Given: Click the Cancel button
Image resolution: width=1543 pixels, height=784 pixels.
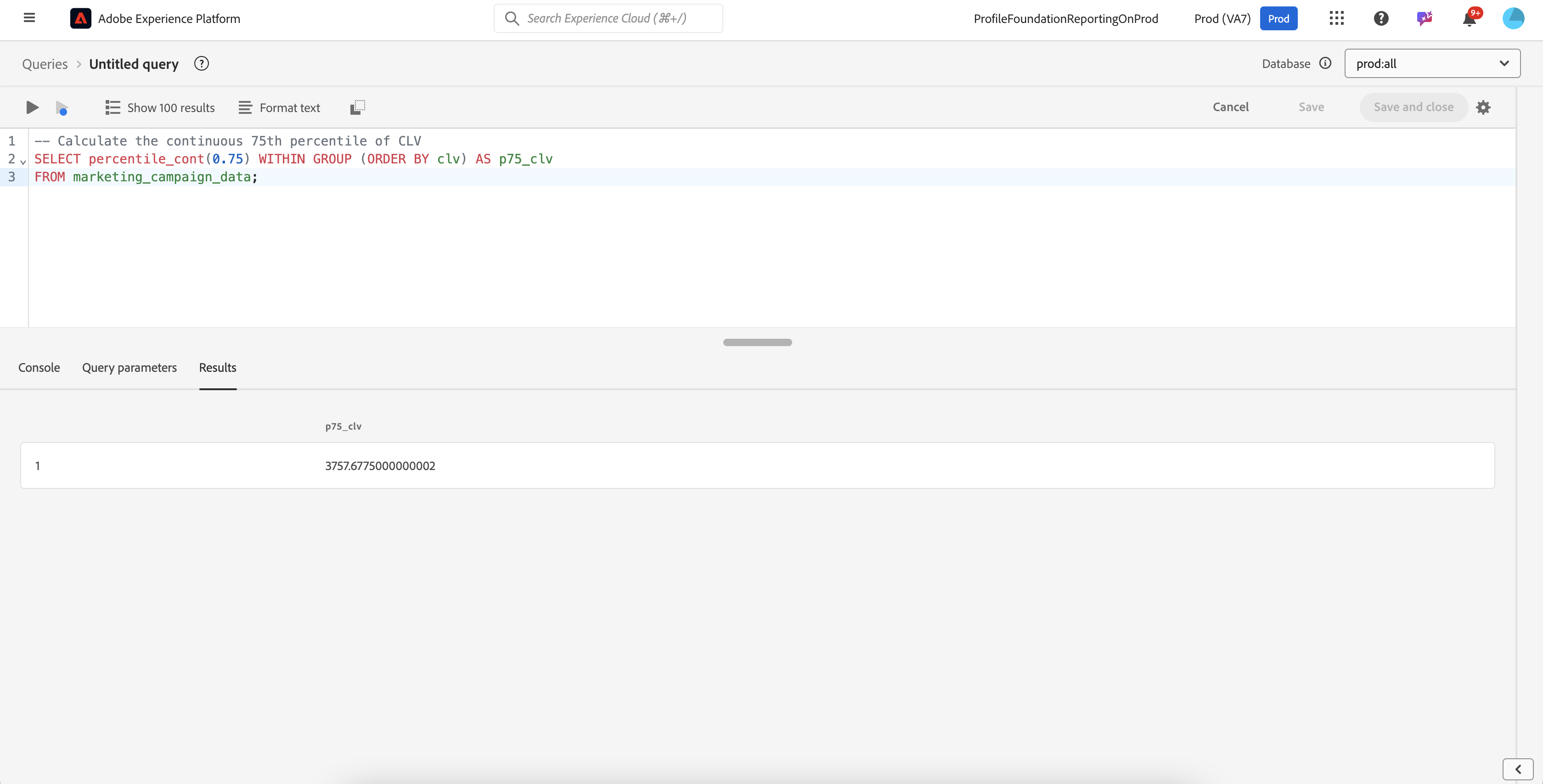Looking at the screenshot, I should point(1230,107).
